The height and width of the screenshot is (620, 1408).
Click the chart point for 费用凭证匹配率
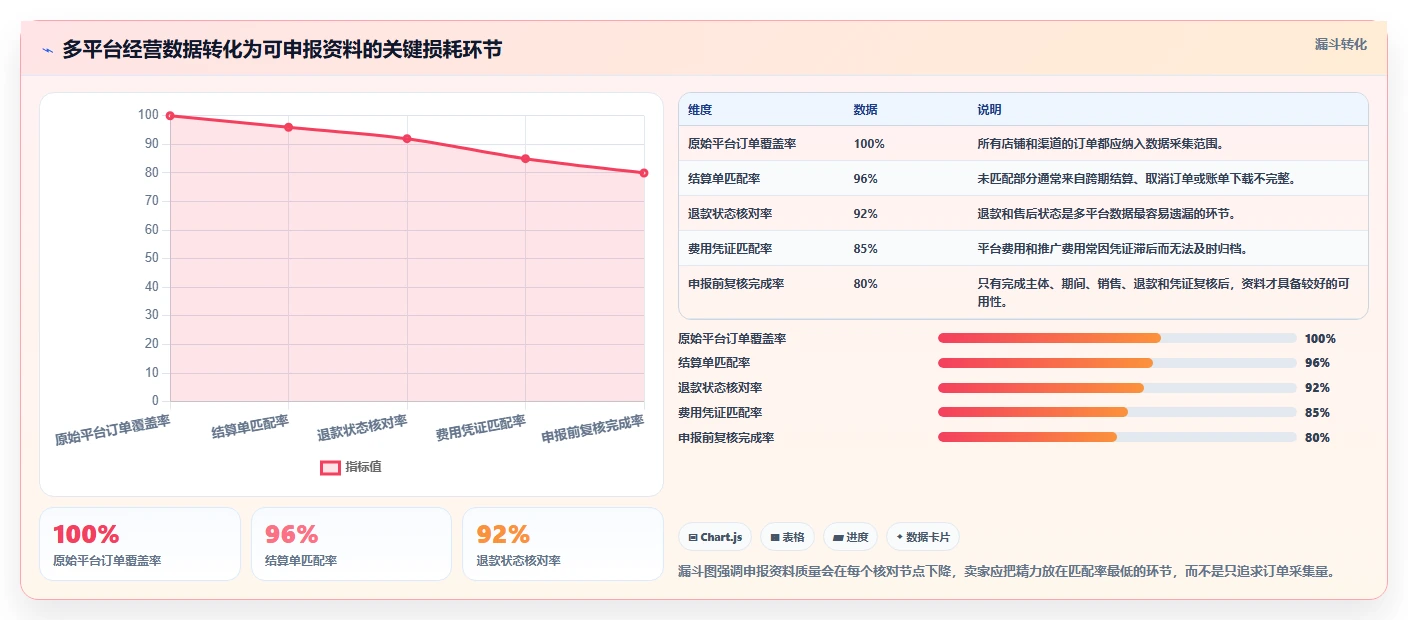525,159
